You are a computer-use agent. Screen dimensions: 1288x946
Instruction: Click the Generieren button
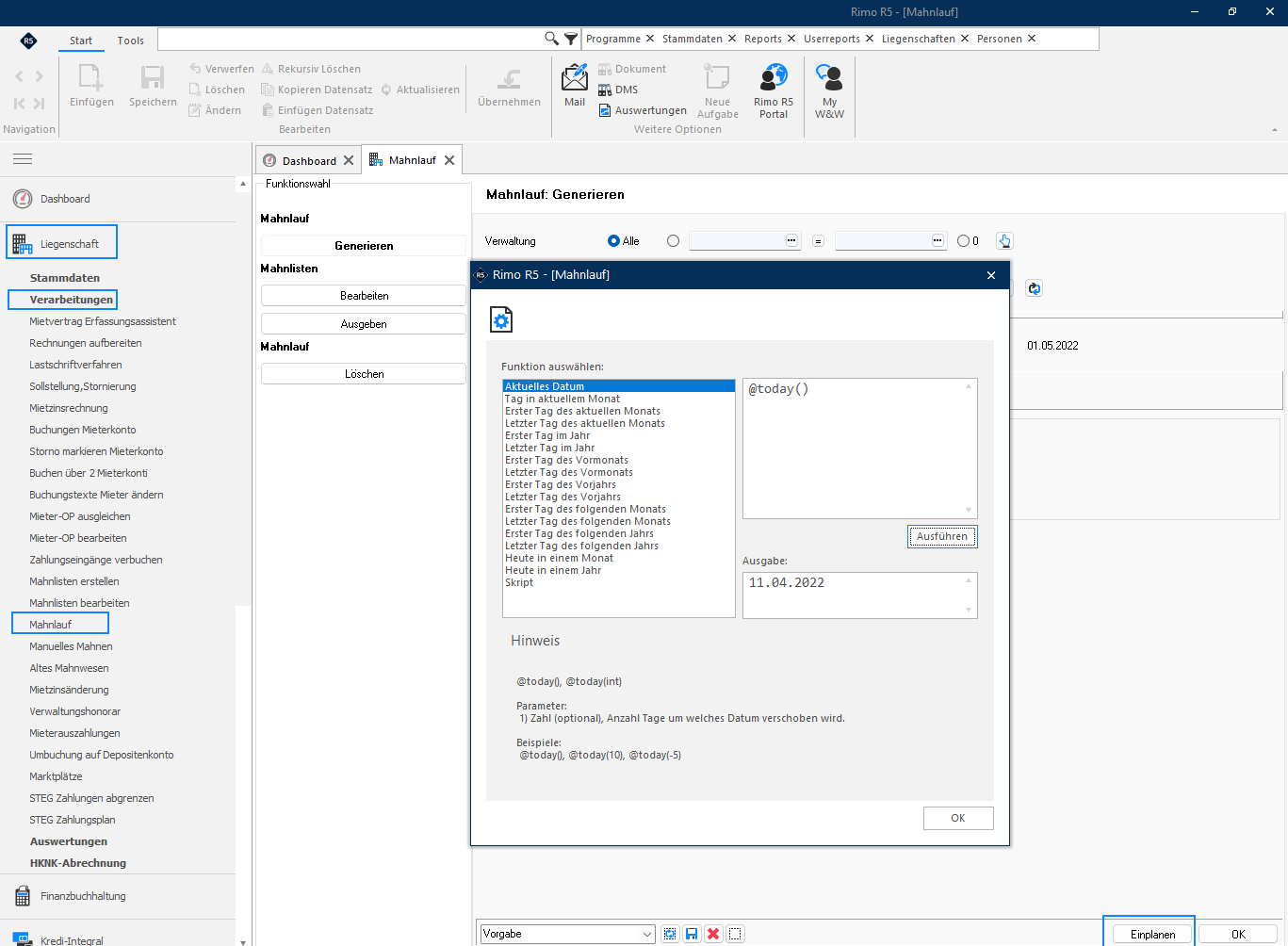click(364, 246)
